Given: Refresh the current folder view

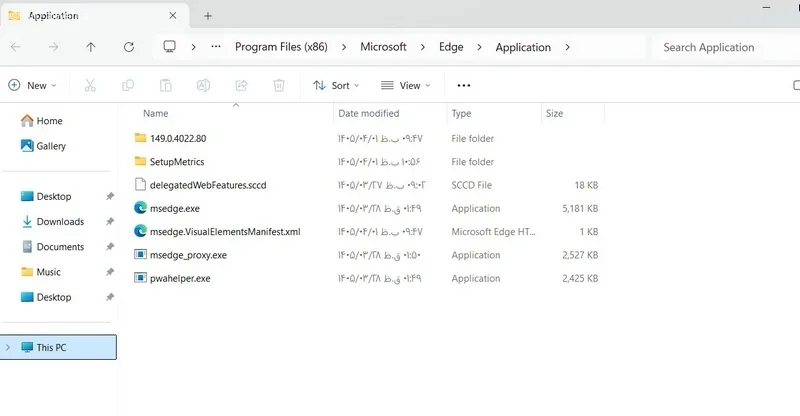Looking at the screenshot, I should [129, 47].
